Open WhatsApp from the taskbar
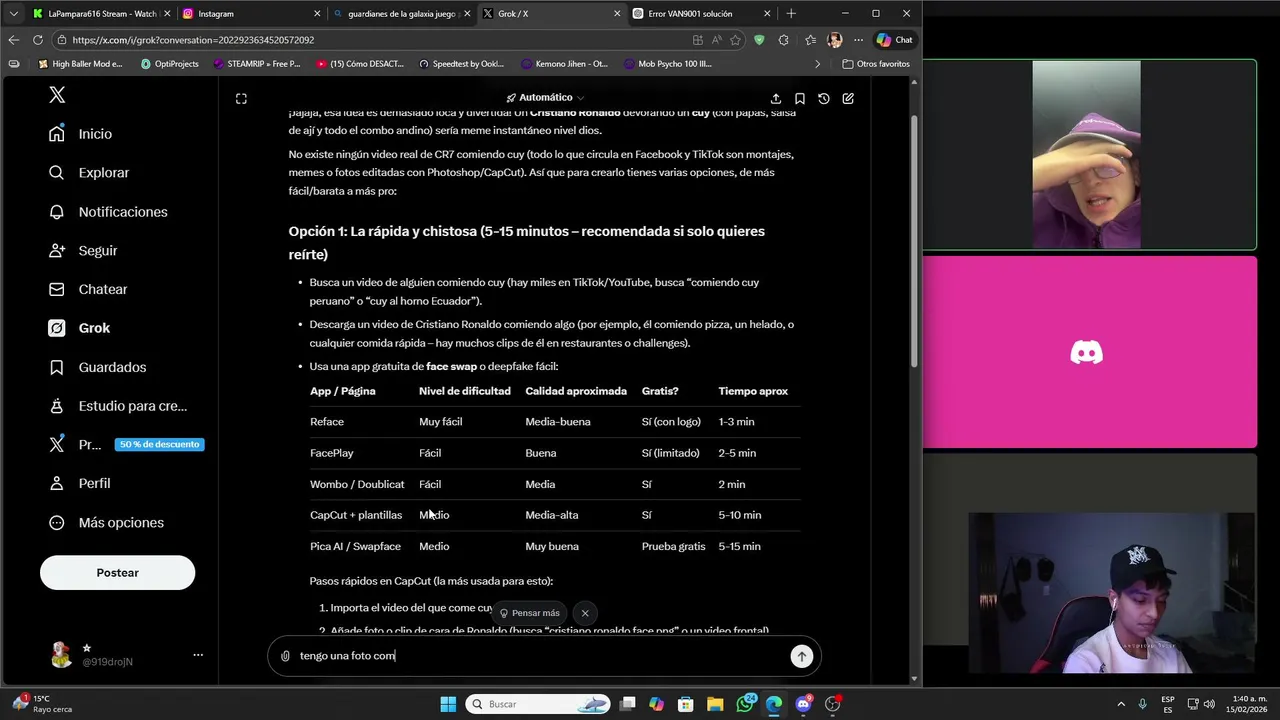1280x720 pixels. pos(745,704)
